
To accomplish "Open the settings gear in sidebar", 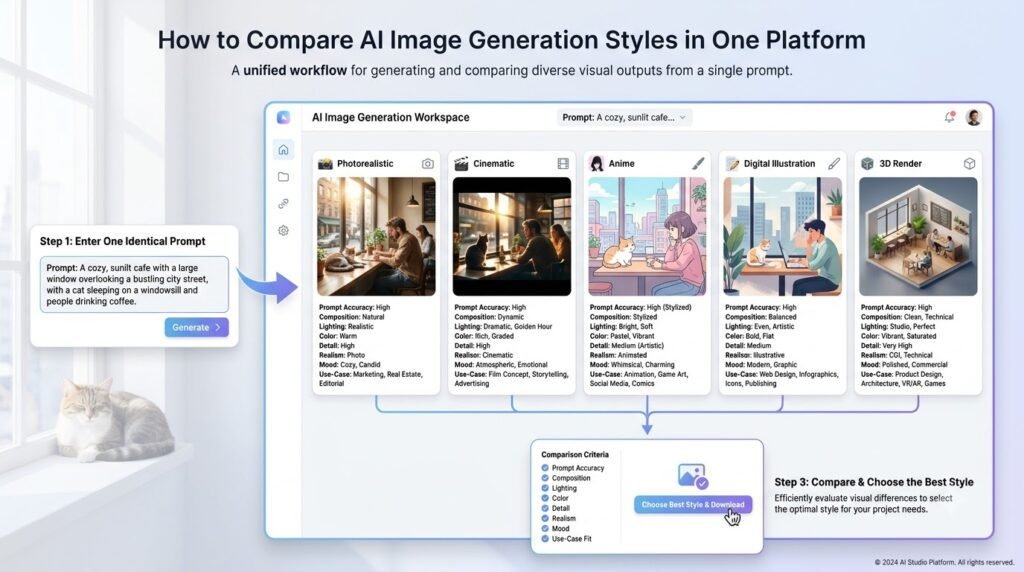I will (x=283, y=230).
